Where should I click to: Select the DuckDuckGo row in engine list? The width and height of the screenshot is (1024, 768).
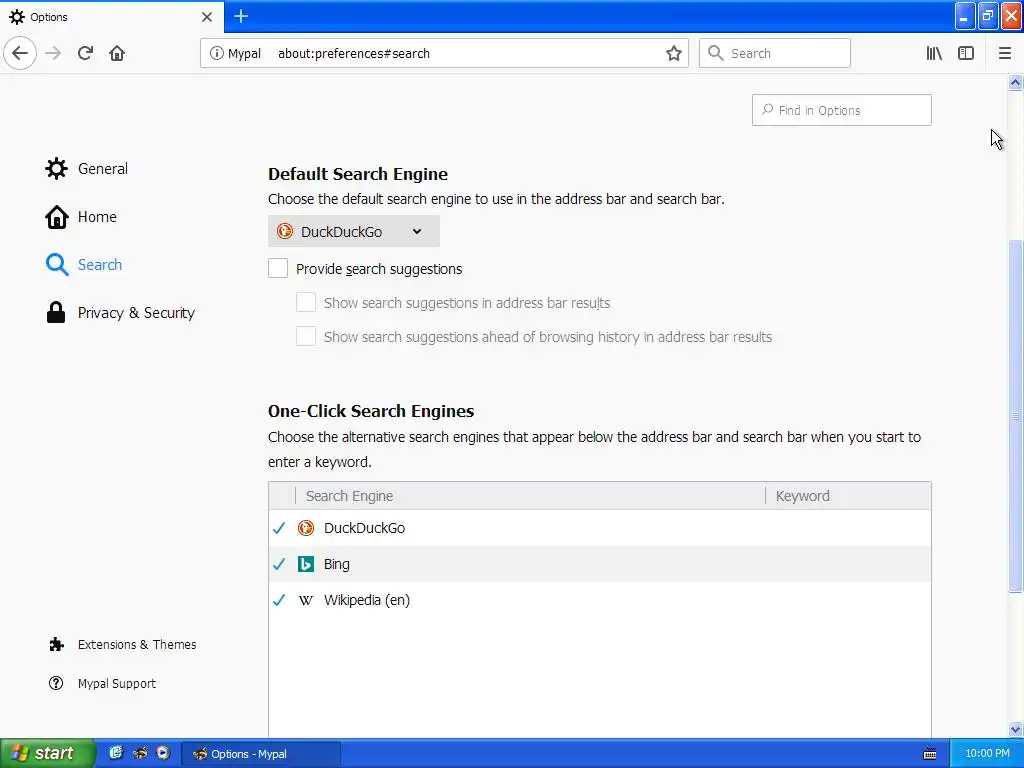(600, 528)
